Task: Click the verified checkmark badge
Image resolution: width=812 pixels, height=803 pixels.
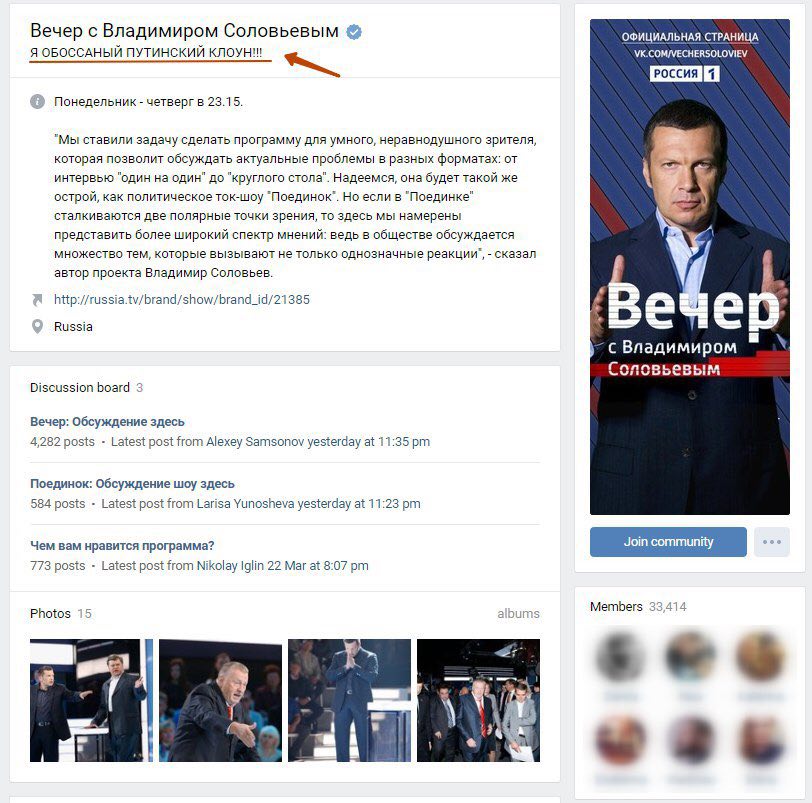Action: point(354,32)
